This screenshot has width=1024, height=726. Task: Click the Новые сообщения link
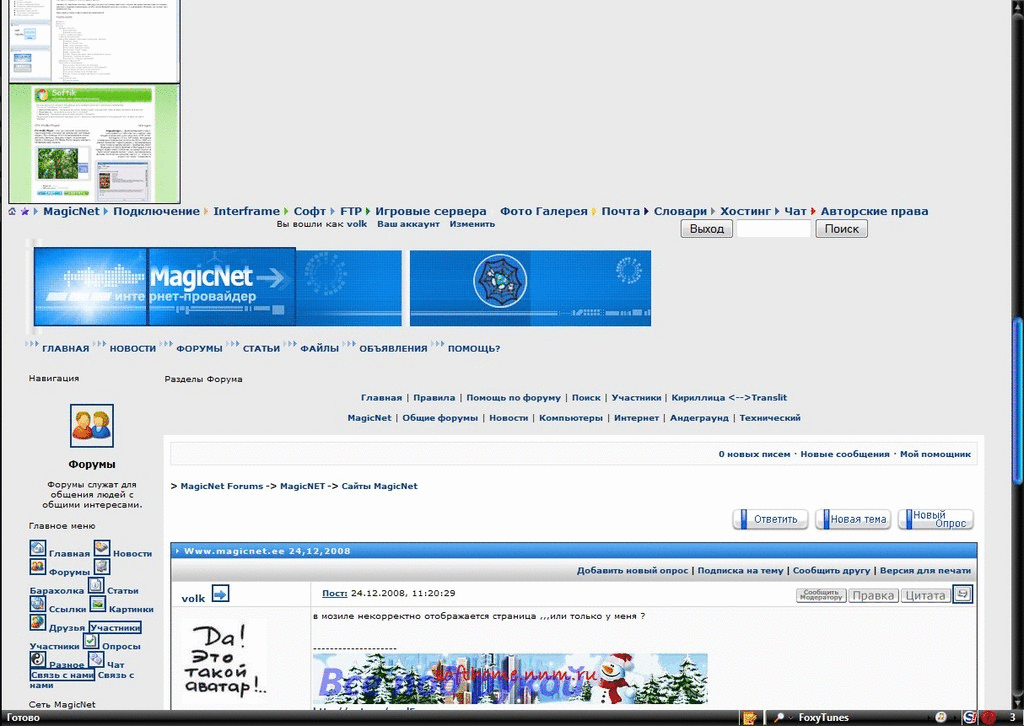(x=845, y=454)
